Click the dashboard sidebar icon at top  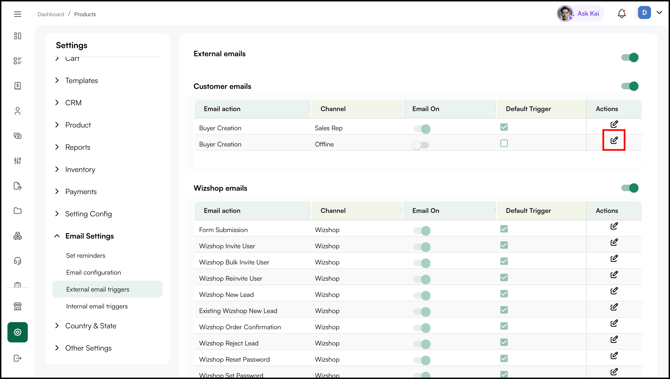pos(18,36)
